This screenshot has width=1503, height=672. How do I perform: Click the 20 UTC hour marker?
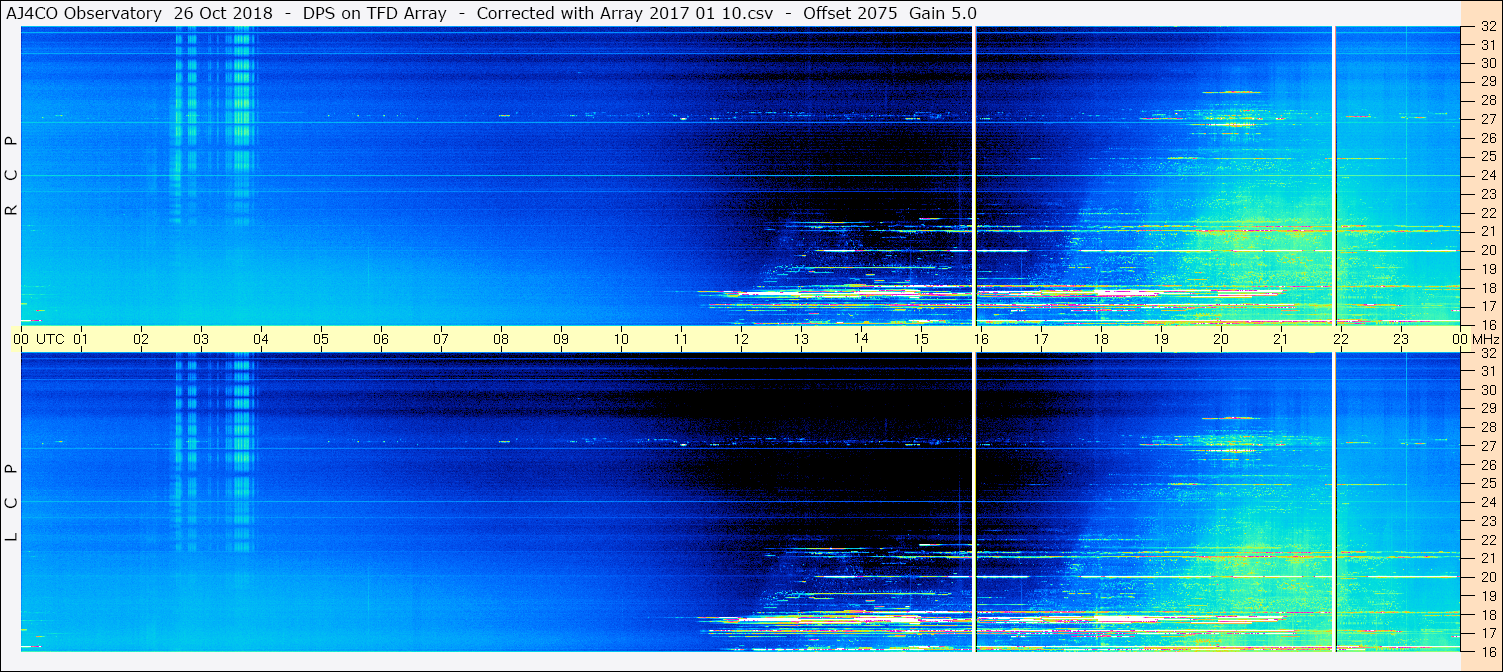(1221, 339)
